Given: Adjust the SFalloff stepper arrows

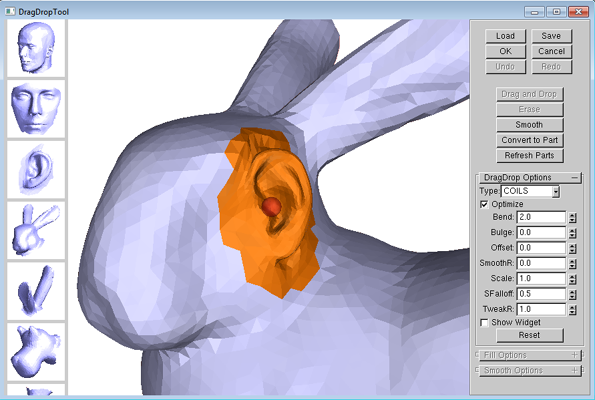Looking at the screenshot, I should tap(573, 294).
